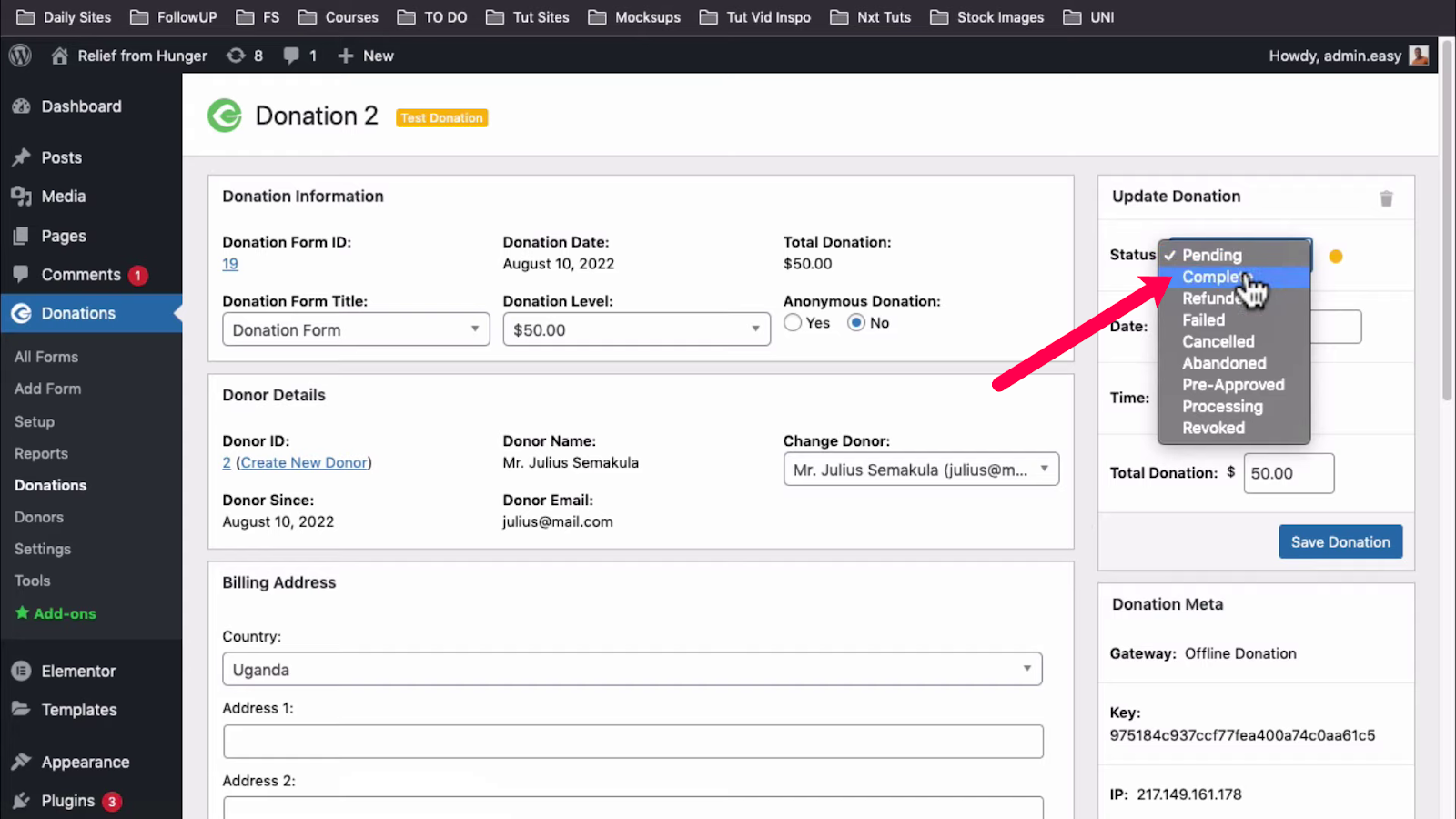The width and height of the screenshot is (1456, 819).
Task: Click the admin.easy user avatar
Action: [x=1418, y=56]
